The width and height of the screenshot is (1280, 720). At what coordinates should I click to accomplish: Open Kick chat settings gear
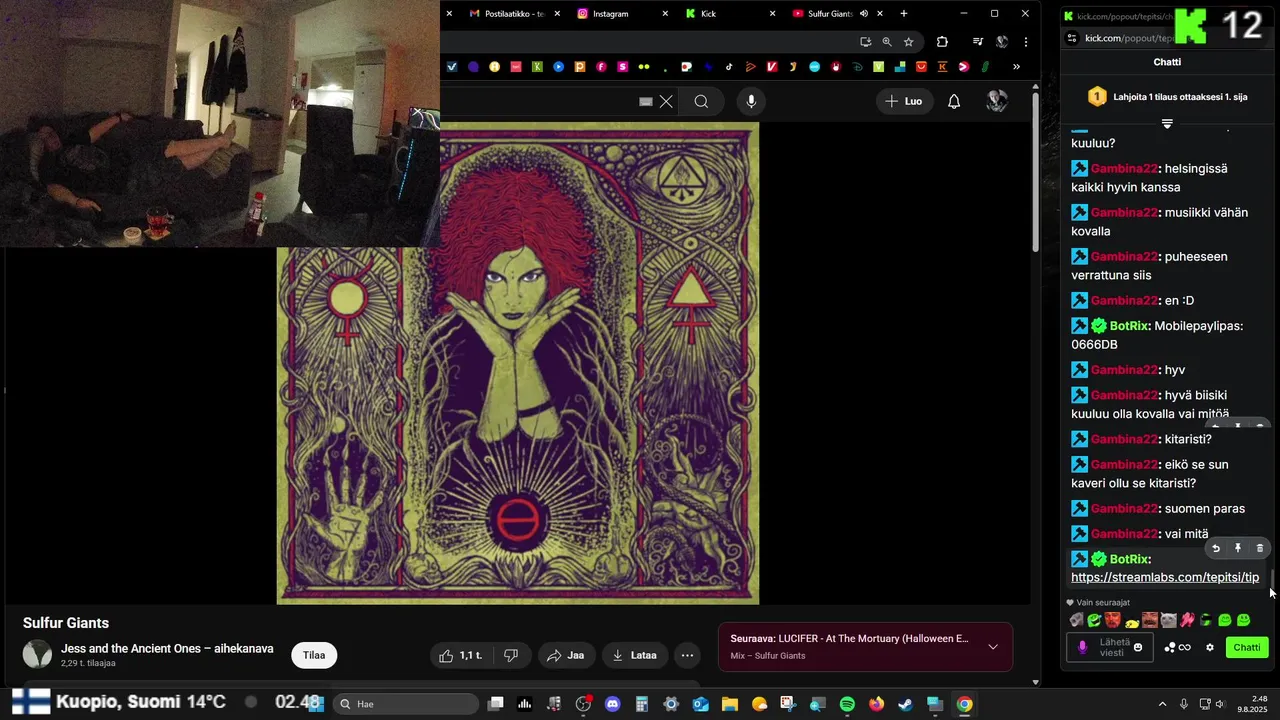pos(1210,647)
